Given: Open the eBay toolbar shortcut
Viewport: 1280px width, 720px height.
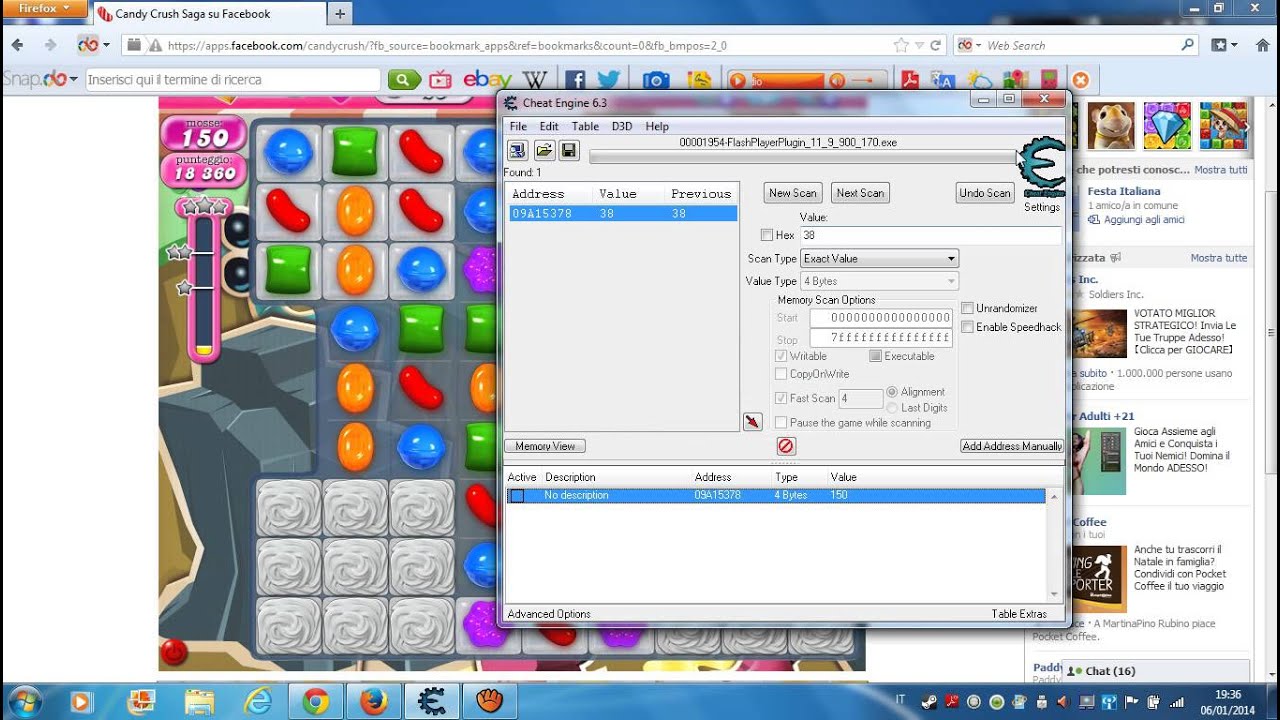Looking at the screenshot, I should (x=487, y=80).
